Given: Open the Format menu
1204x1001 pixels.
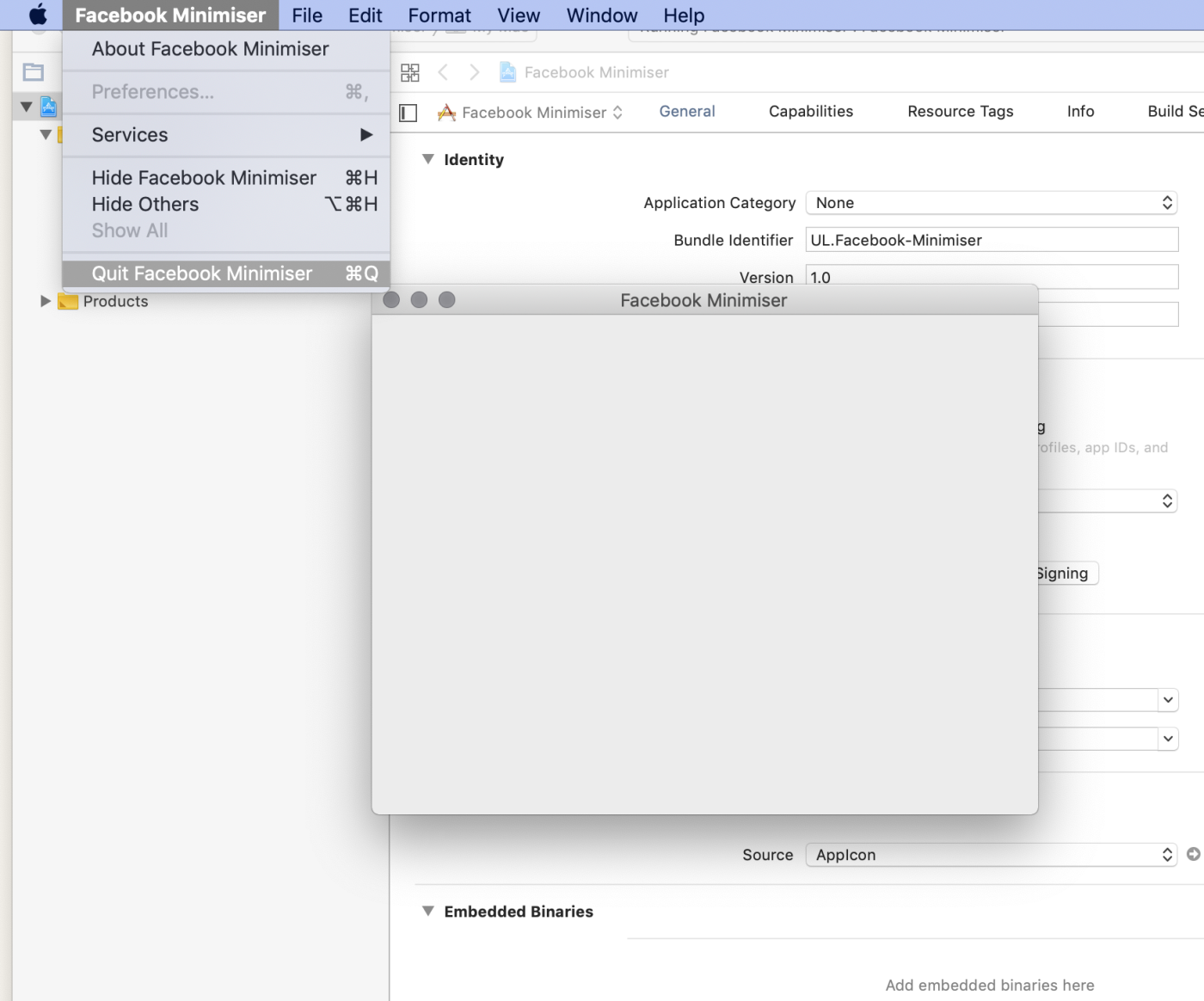Looking at the screenshot, I should (439, 15).
